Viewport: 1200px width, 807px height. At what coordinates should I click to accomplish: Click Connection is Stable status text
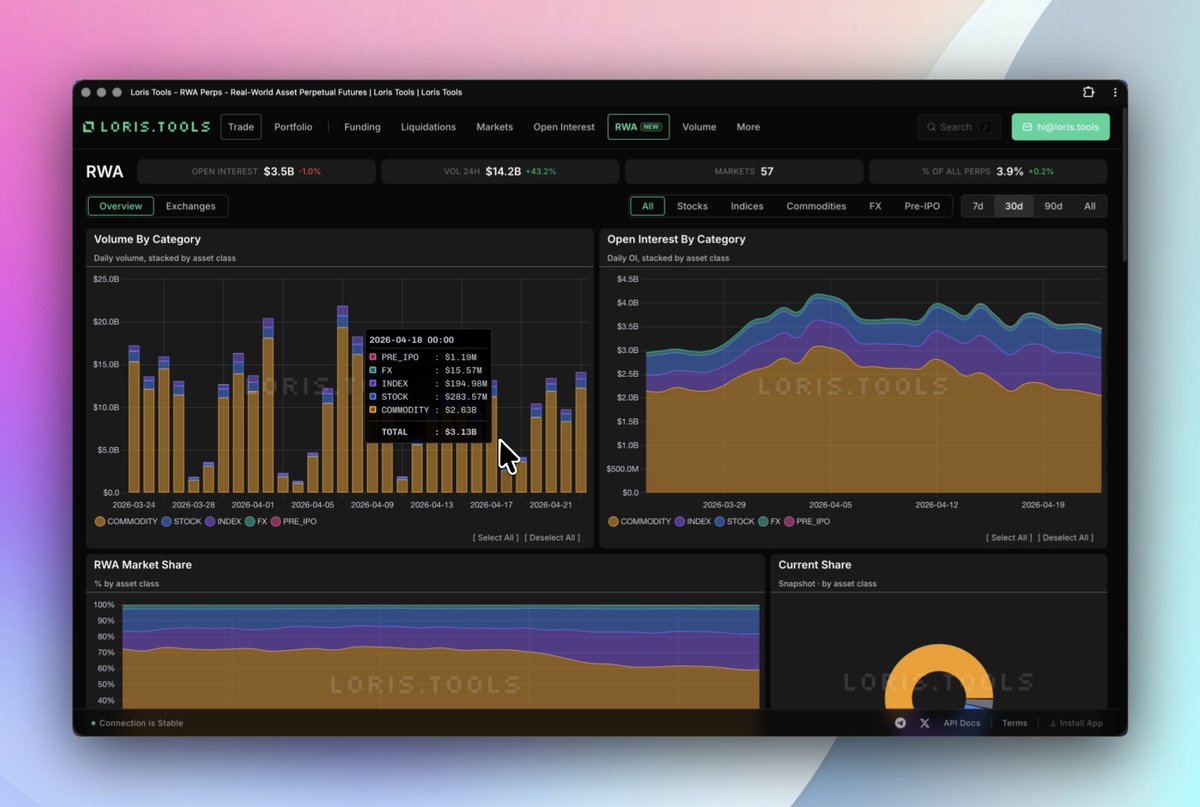point(140,723)
